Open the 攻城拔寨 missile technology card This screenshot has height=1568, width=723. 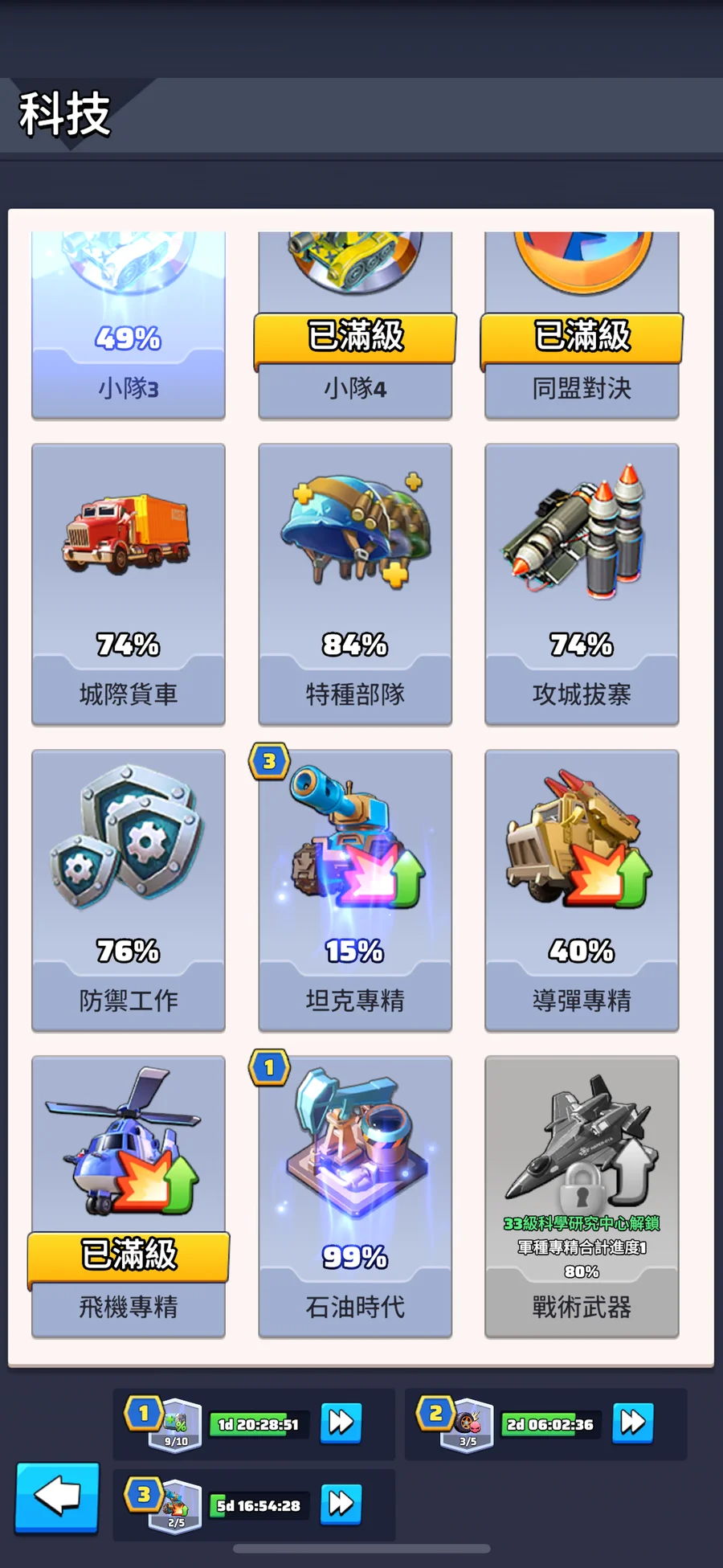click(x=582, y=584)
